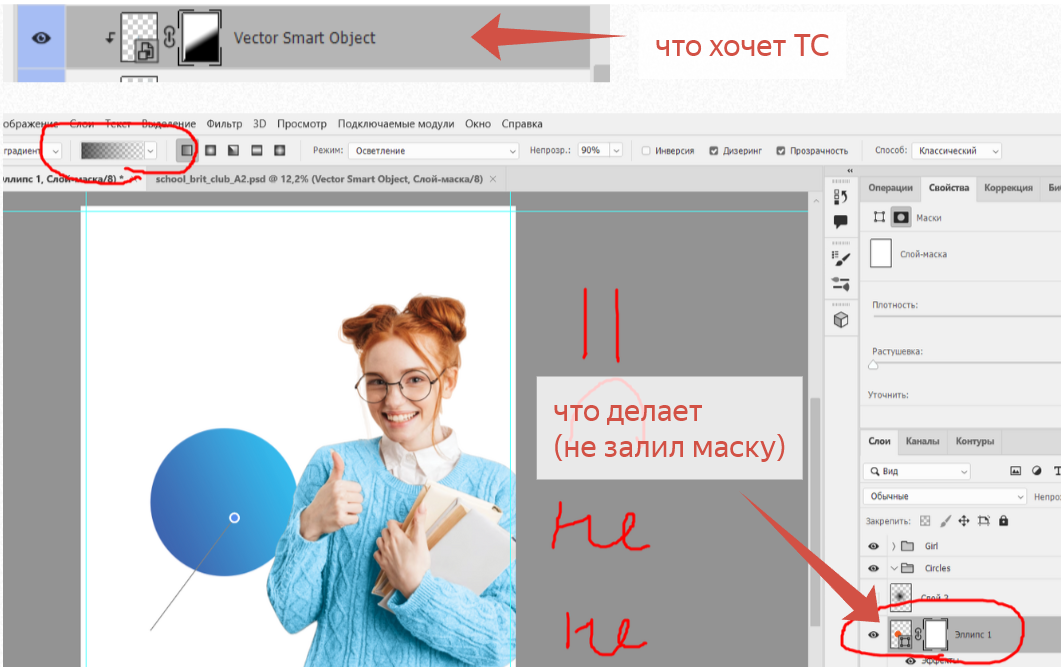1061x667 pixels.
Task: Toggle the Прозрачность checkbox
Action: coord(781,151)
